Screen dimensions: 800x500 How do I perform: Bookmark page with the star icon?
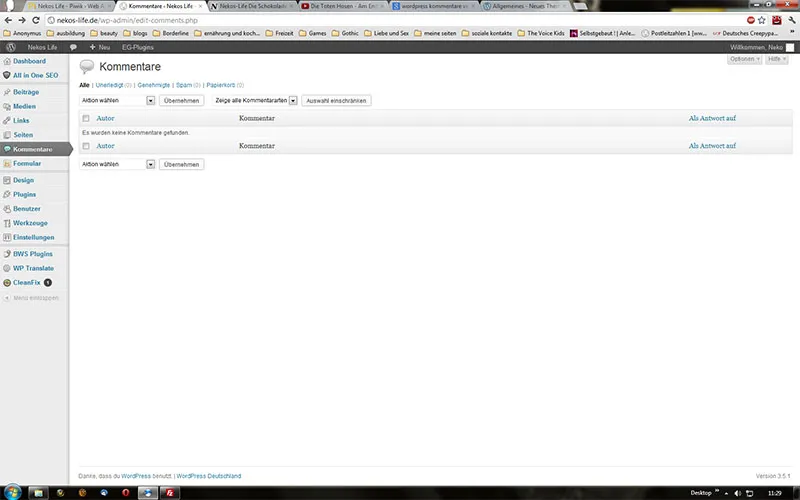pos(762,20)
